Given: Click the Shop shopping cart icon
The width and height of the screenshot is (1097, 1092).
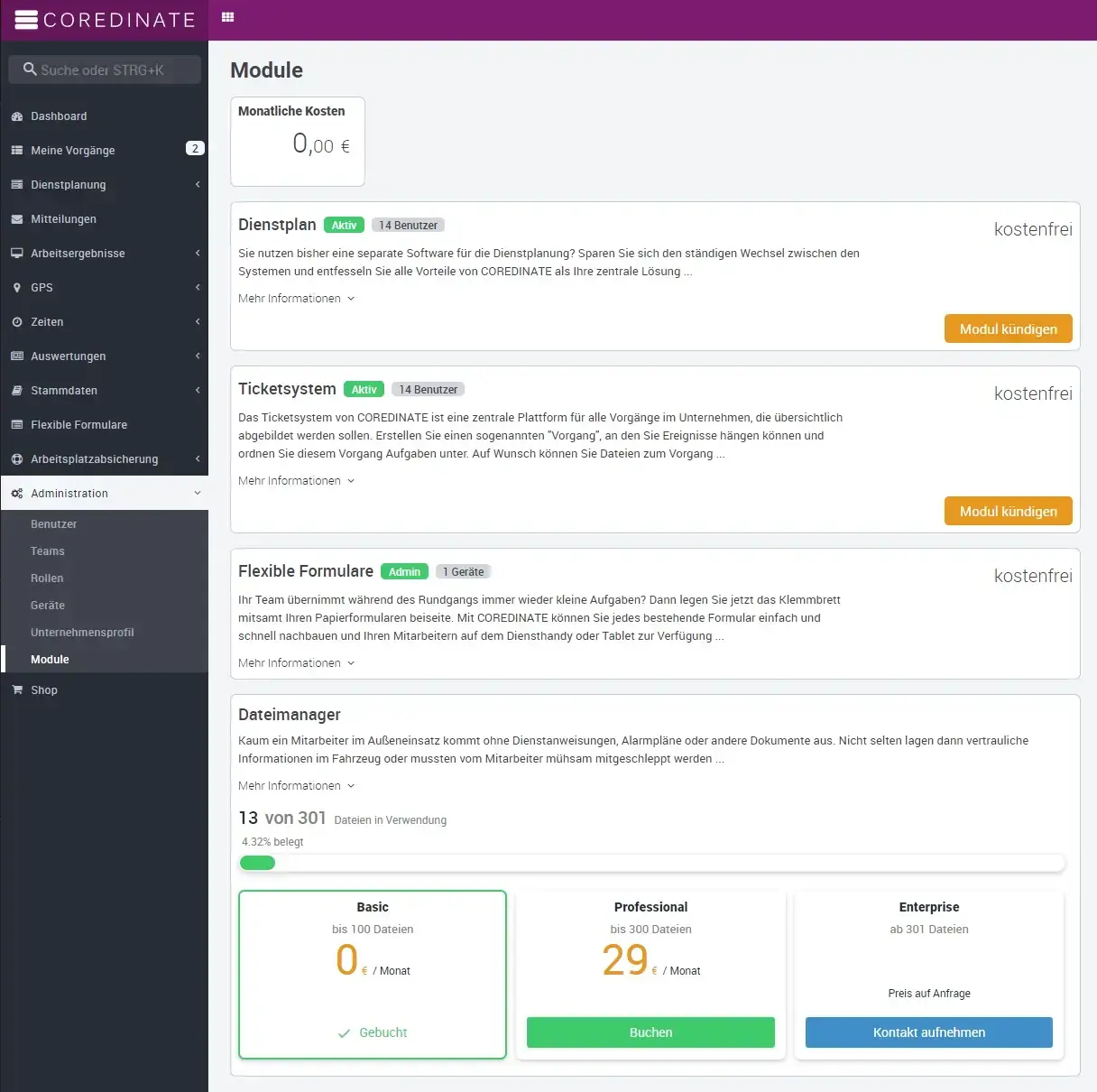Looking at the screenshot, I should 17,690.
